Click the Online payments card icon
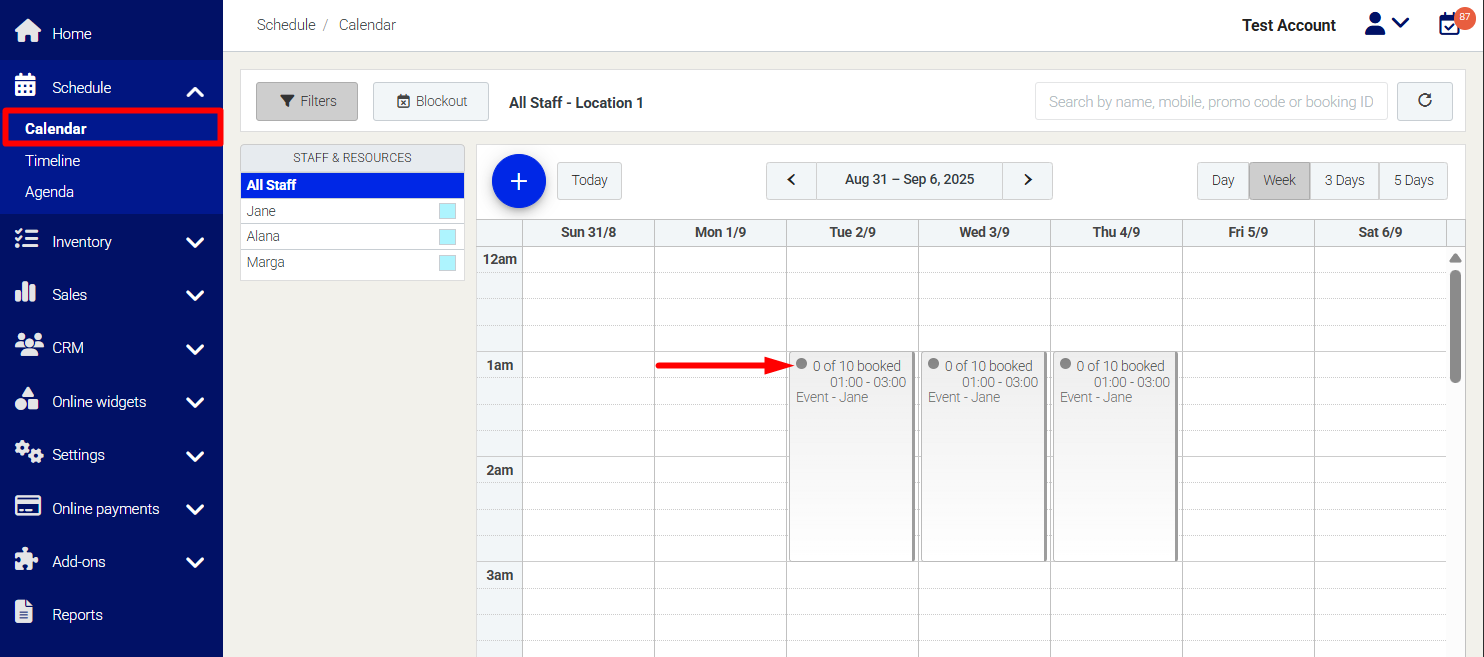 28,506
